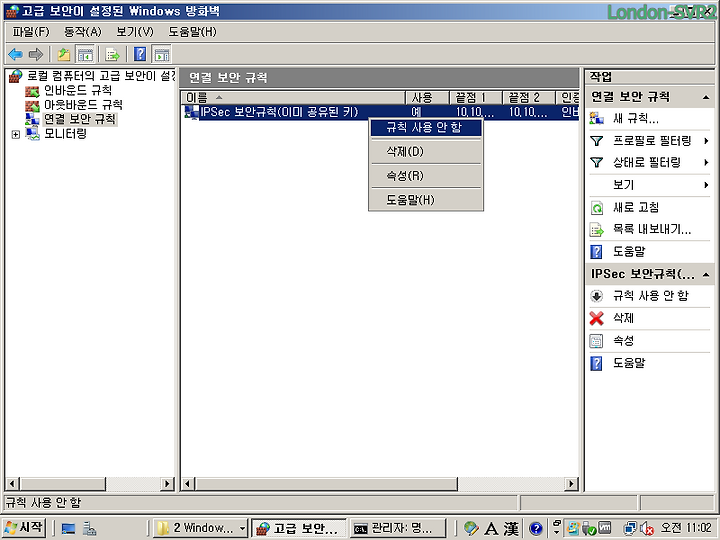Click the Export list toolbar icon
The width and height of the screenshot is (720, 540).
click(112, 55)
